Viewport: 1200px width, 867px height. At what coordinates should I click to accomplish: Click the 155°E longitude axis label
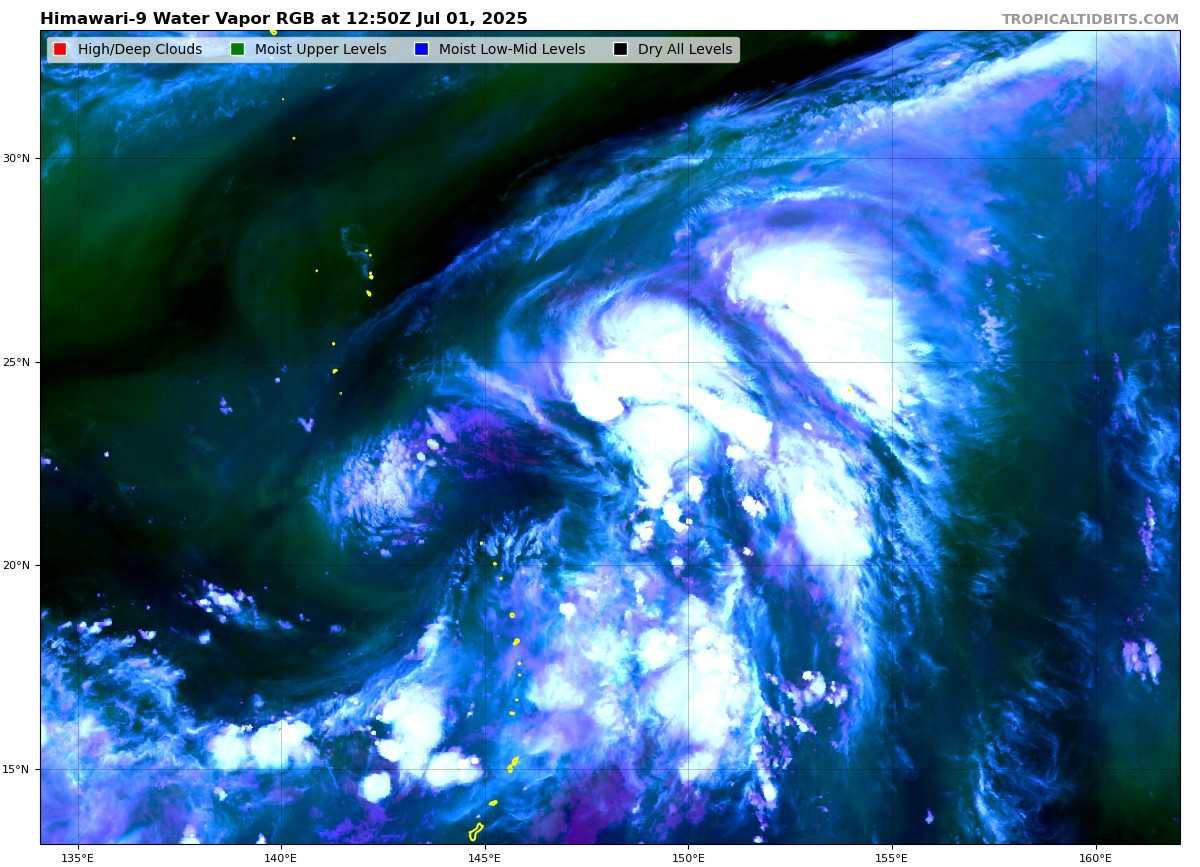[x=892, y=857]
